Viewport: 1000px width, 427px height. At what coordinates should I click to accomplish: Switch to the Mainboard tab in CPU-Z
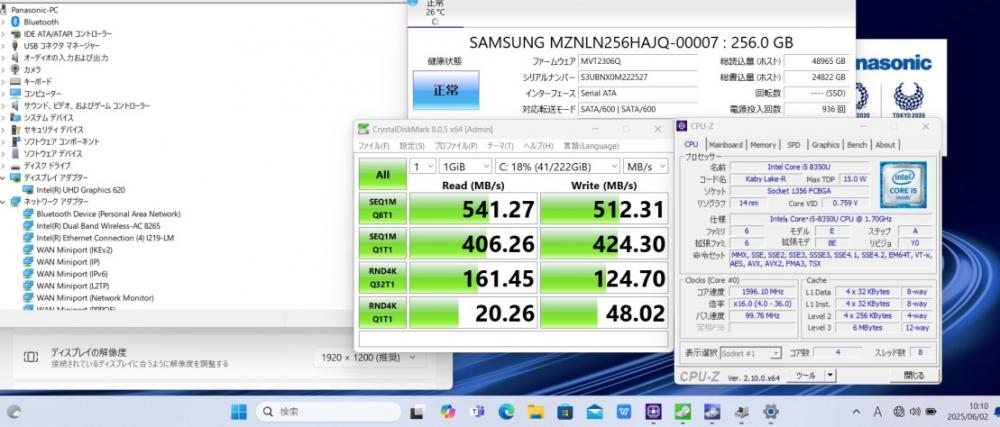coord(726,145)
